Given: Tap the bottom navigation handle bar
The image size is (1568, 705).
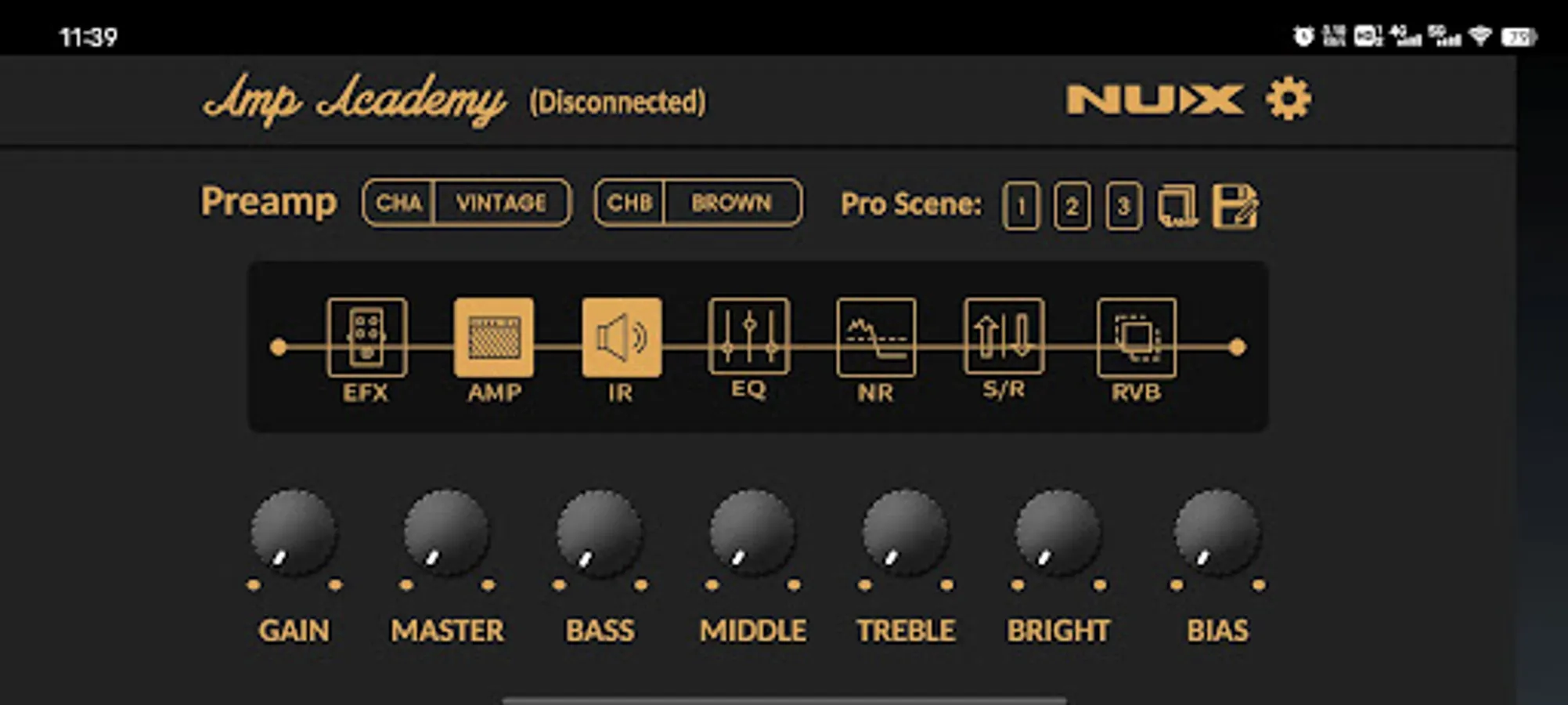Looking at the screenshot, I should 784,700.
